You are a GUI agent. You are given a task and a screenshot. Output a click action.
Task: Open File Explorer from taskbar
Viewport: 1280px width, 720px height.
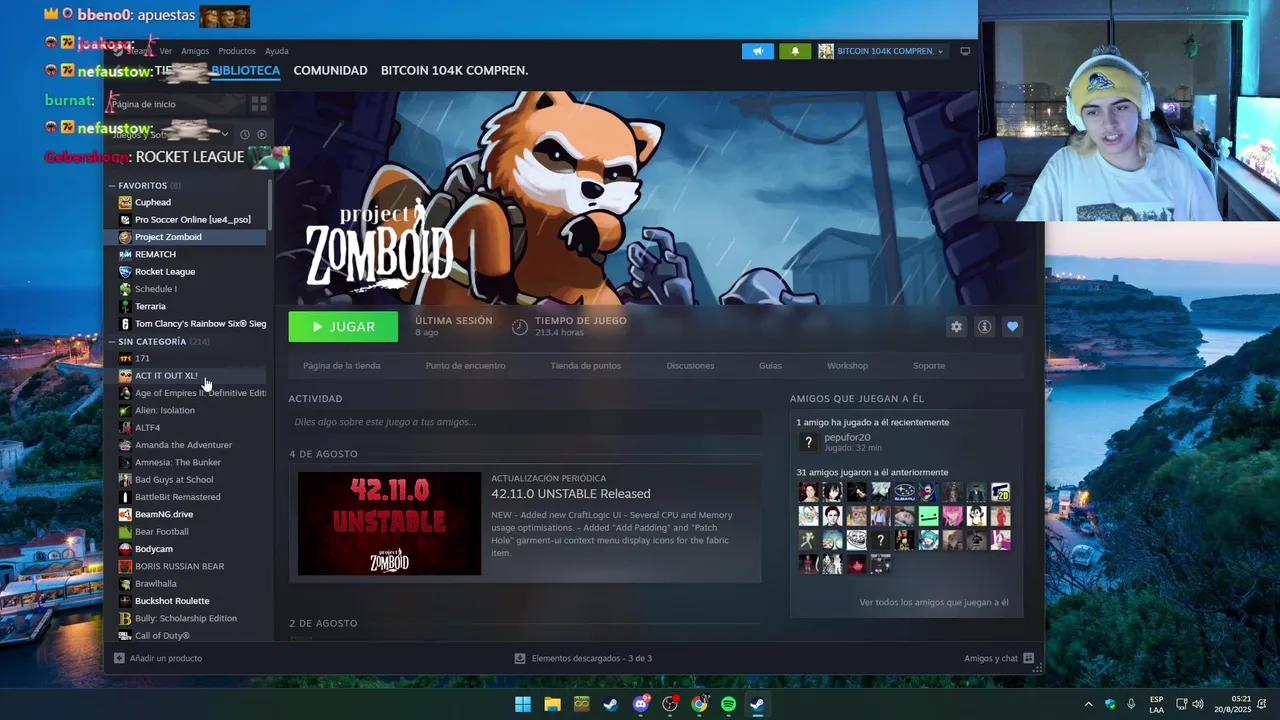552,704
